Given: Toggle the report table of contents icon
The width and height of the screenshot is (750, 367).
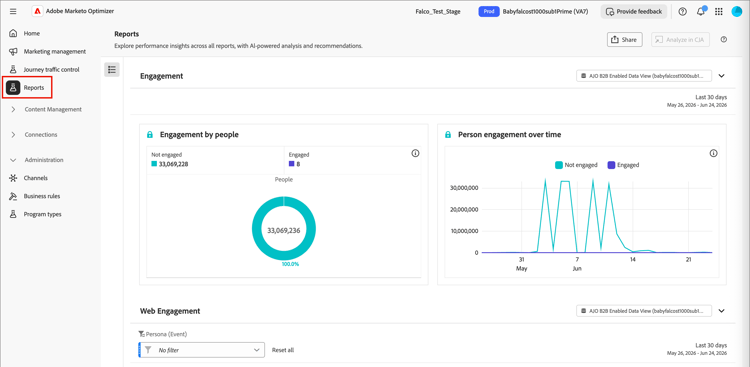Looking at the screenshot, I should [x=112, y=70].
